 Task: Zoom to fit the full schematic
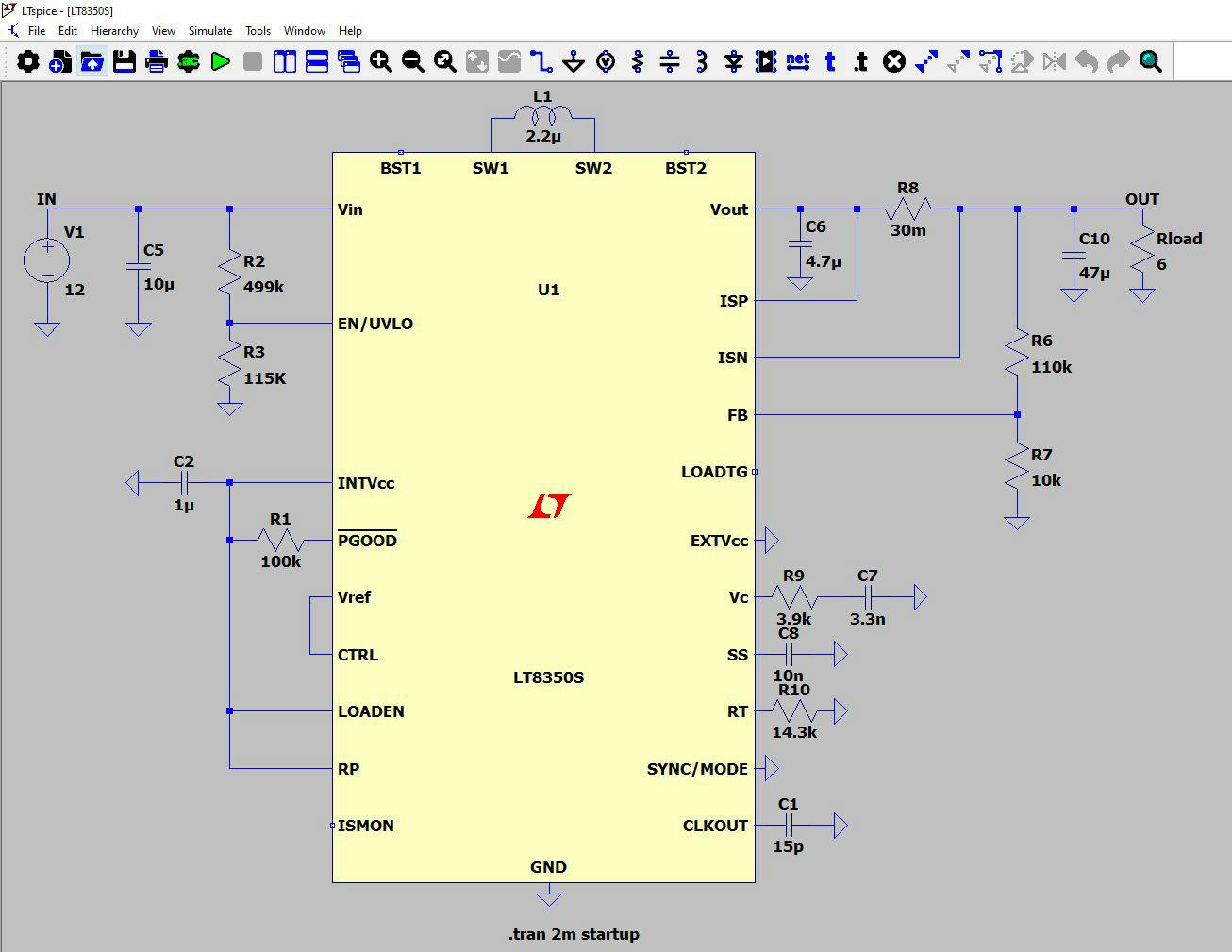point(443,60)
